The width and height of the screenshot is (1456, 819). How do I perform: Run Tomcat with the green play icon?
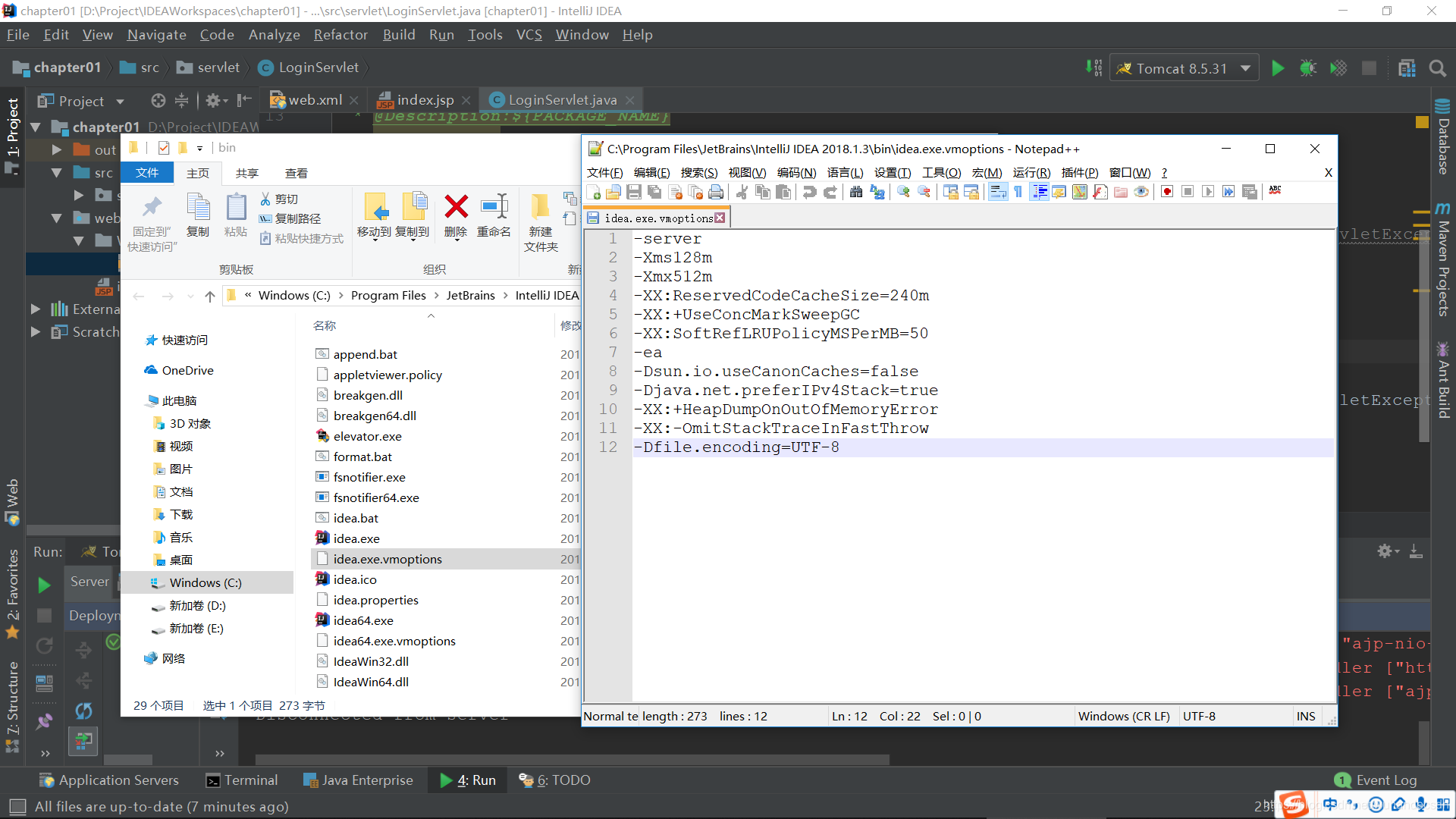pyautogui.click(x=1278, y=68)
